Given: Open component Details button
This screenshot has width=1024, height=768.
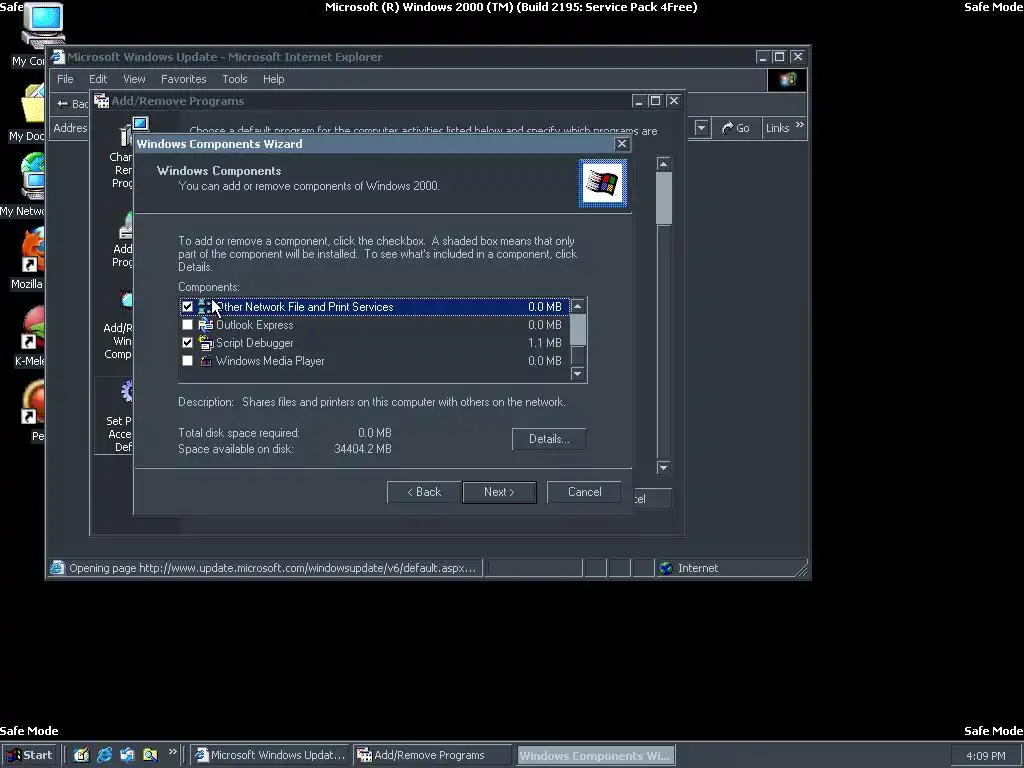Looking at the screenshot, I should coord(549,439).
